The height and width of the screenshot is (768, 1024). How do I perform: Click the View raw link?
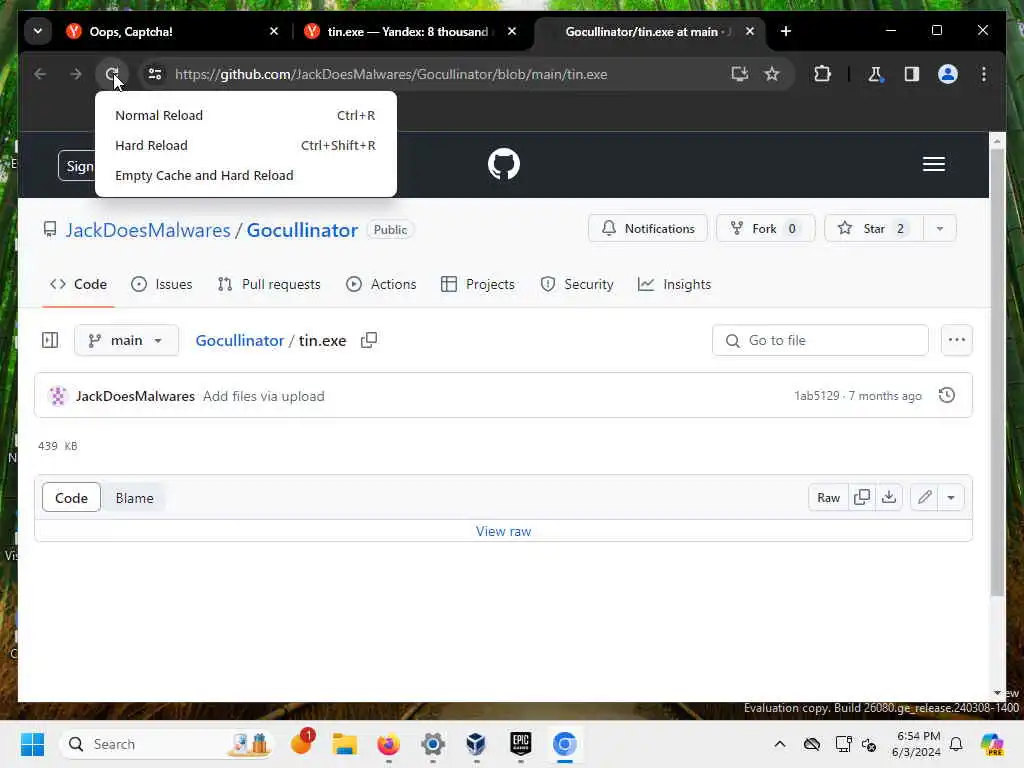pos(503,532)
